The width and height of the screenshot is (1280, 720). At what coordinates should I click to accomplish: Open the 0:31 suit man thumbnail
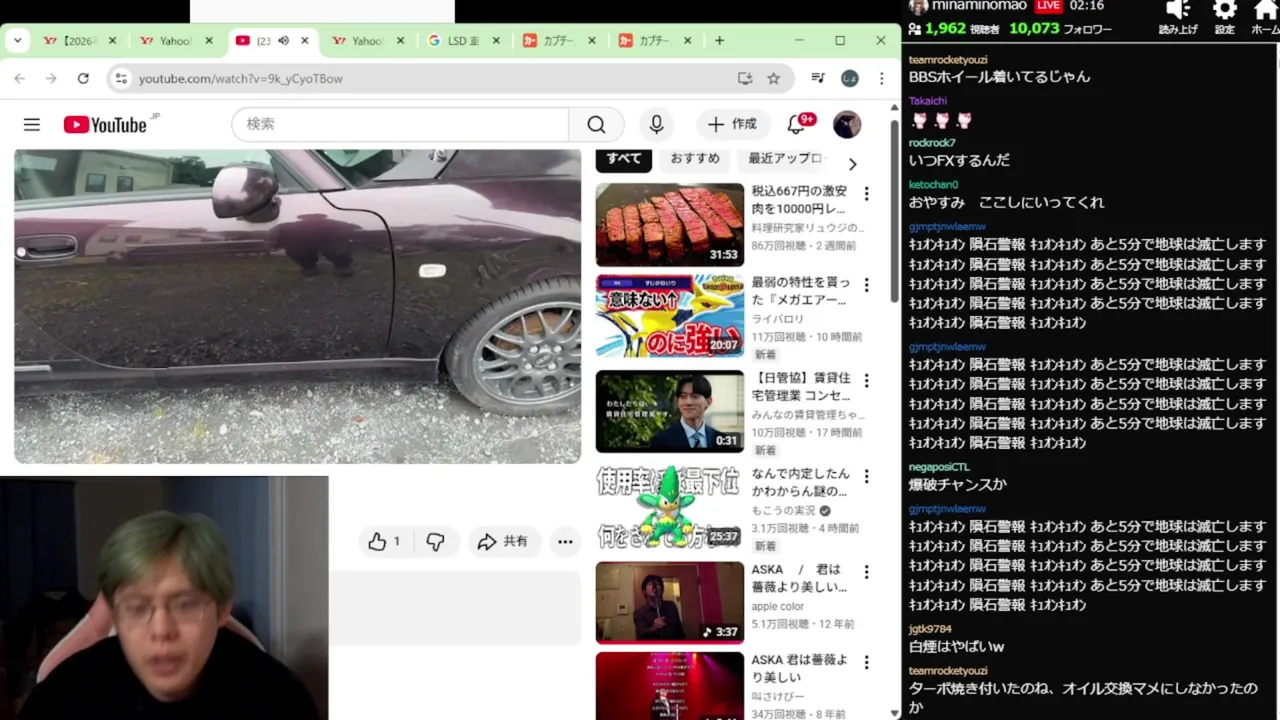tap(670, 411)
